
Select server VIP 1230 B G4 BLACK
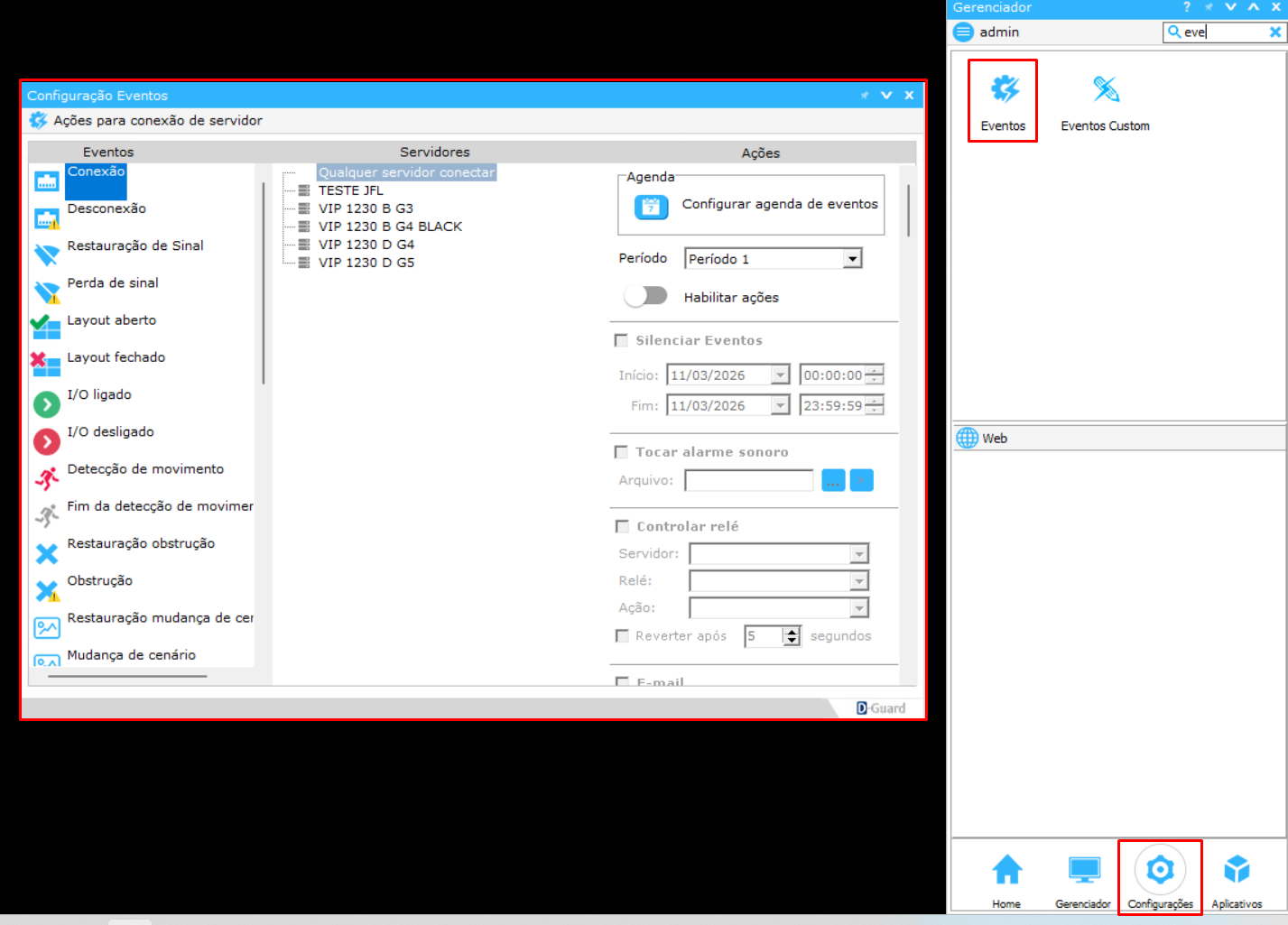390,227
